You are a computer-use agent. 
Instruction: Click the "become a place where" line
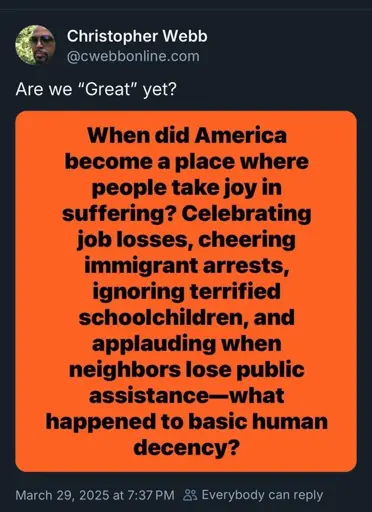[187, 162]
